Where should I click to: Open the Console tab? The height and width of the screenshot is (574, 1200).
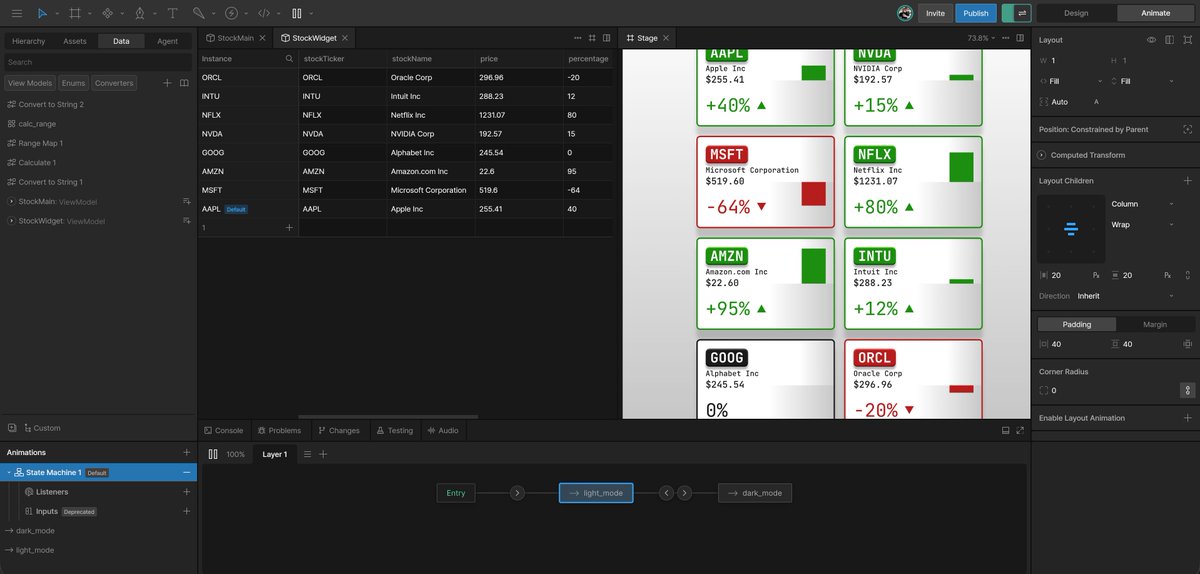point(224,430)
